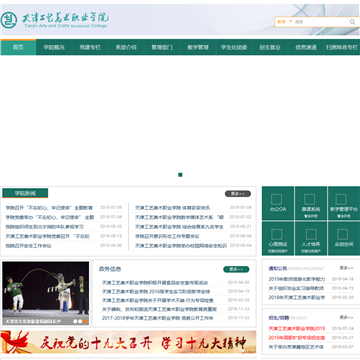Go to the 首页 nav tab
The image size is (360, 360).
point(18,47)
